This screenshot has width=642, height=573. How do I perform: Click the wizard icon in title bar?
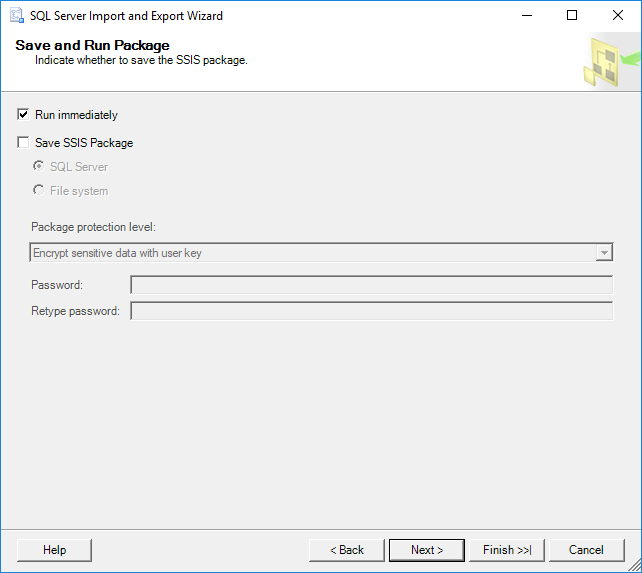coord(16,16)
